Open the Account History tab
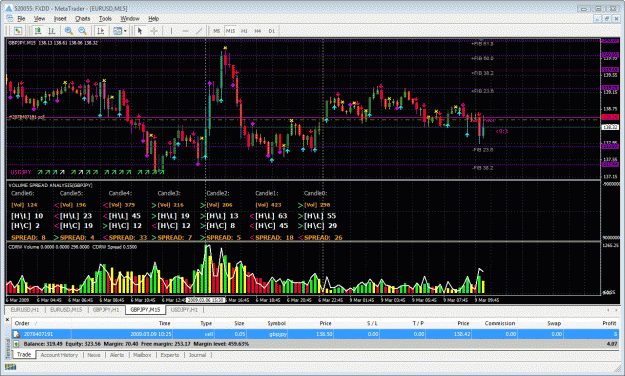The height and width of the screenshot is (376, 625). click(59, 355)
